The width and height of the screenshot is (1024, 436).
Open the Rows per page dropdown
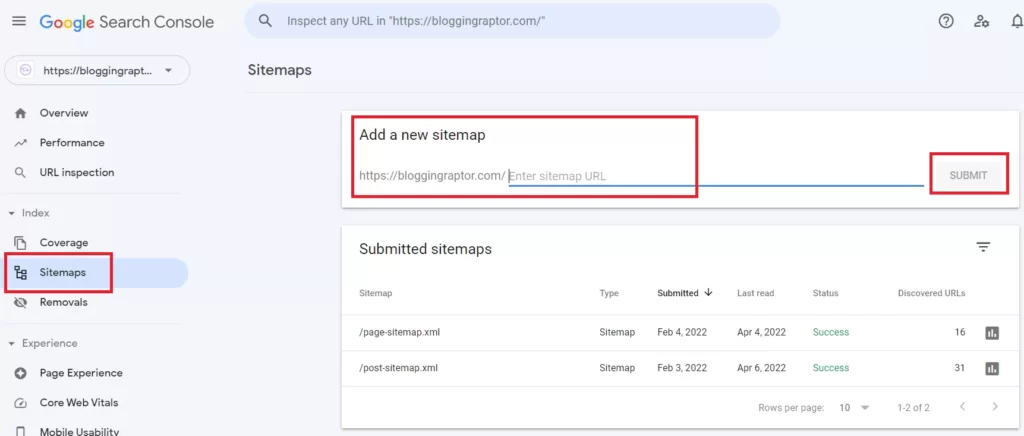coord(854,407)
